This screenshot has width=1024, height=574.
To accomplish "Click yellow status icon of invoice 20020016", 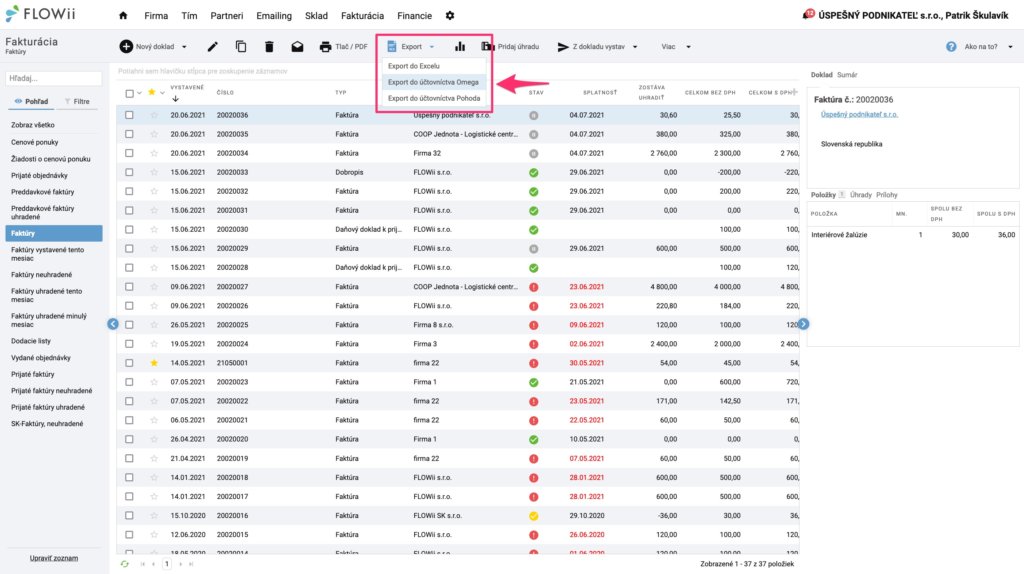I will click(x=534, y=515).
